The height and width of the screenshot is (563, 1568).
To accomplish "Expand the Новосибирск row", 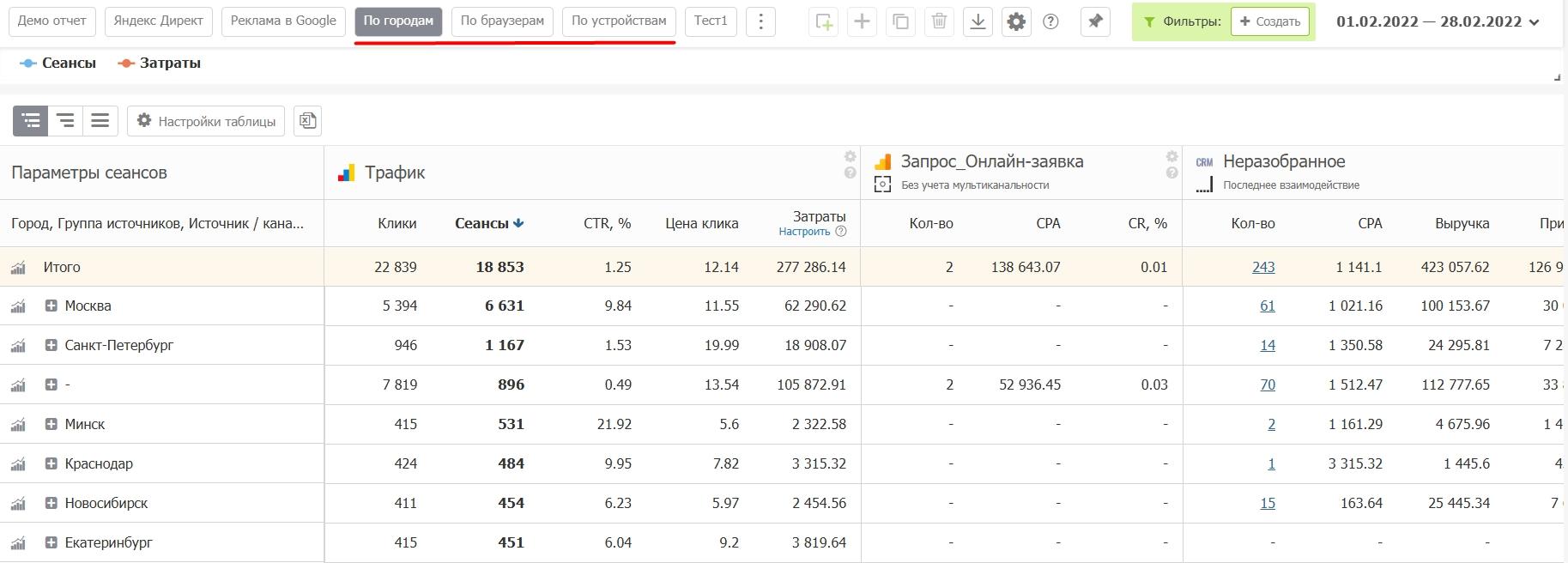I will [x=51, y=503].
